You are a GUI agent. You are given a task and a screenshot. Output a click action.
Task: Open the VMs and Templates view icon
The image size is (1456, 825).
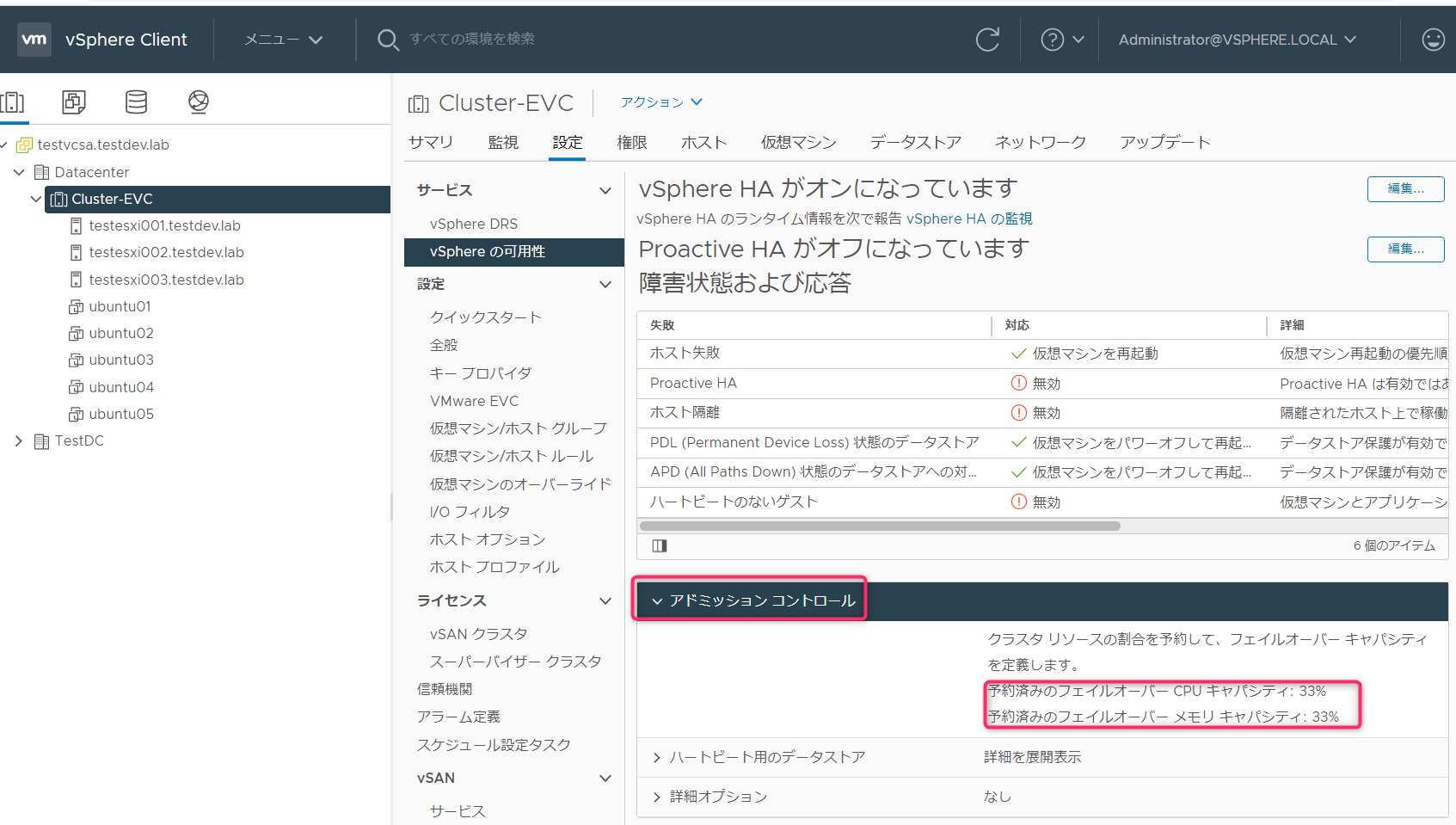74,102
